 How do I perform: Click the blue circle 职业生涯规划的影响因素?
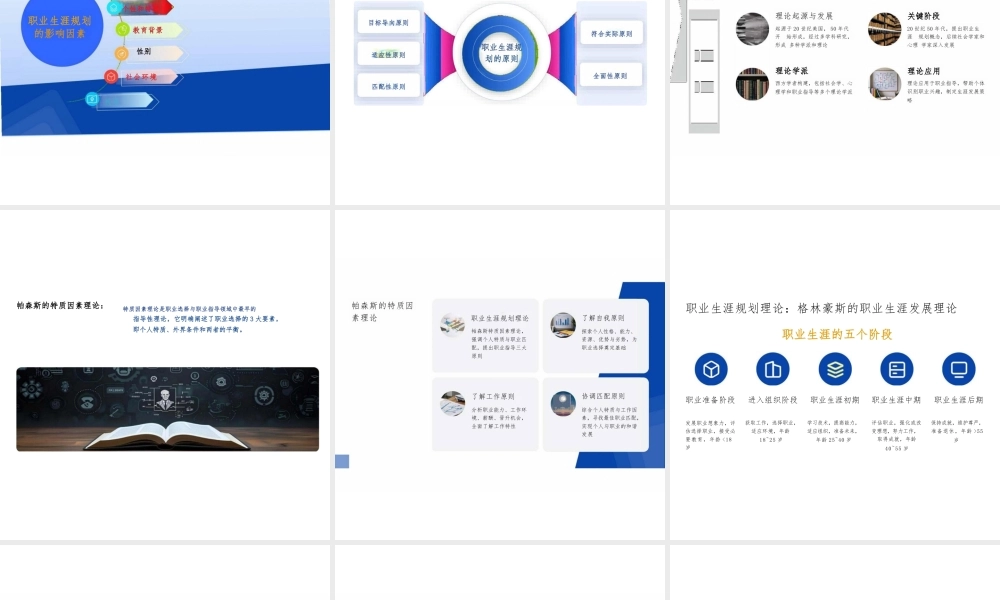tap(61, 27)
